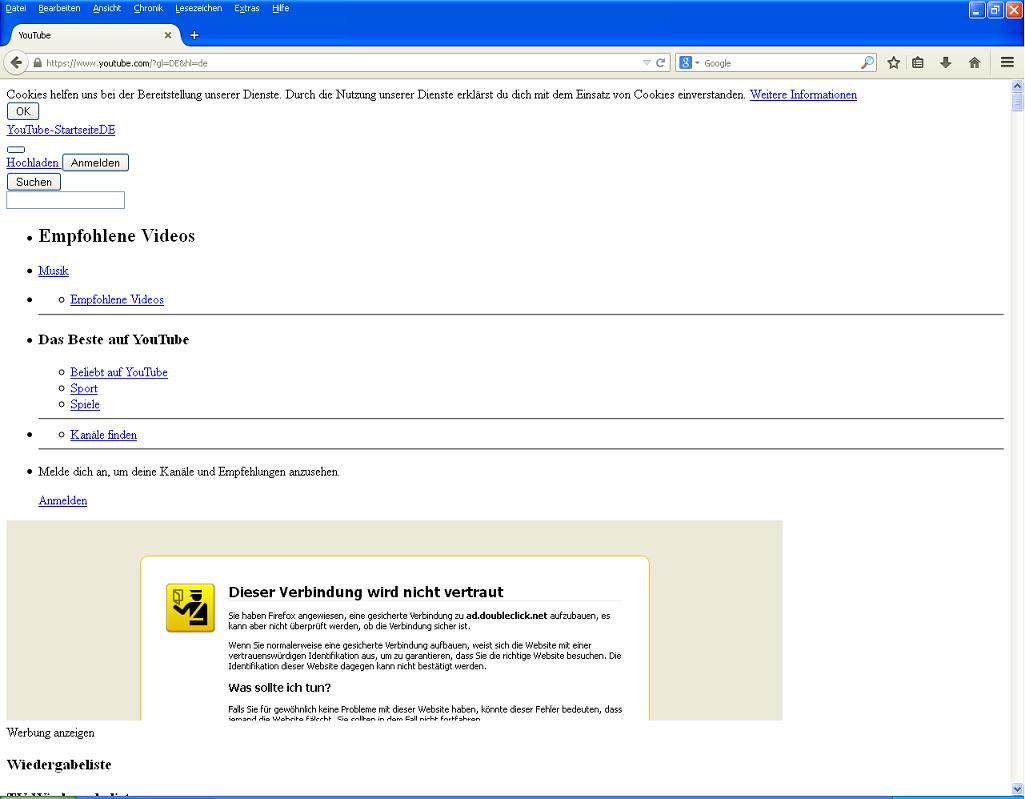1025x799 pixels.
Task: Minimize the Firefox window
Action: coord(977,10)
